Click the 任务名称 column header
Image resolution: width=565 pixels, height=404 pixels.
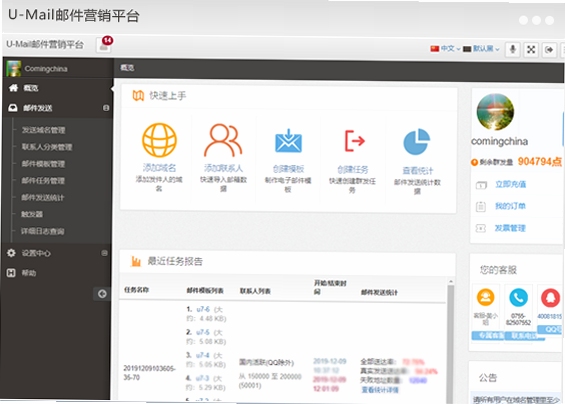(x=136, y=290)
